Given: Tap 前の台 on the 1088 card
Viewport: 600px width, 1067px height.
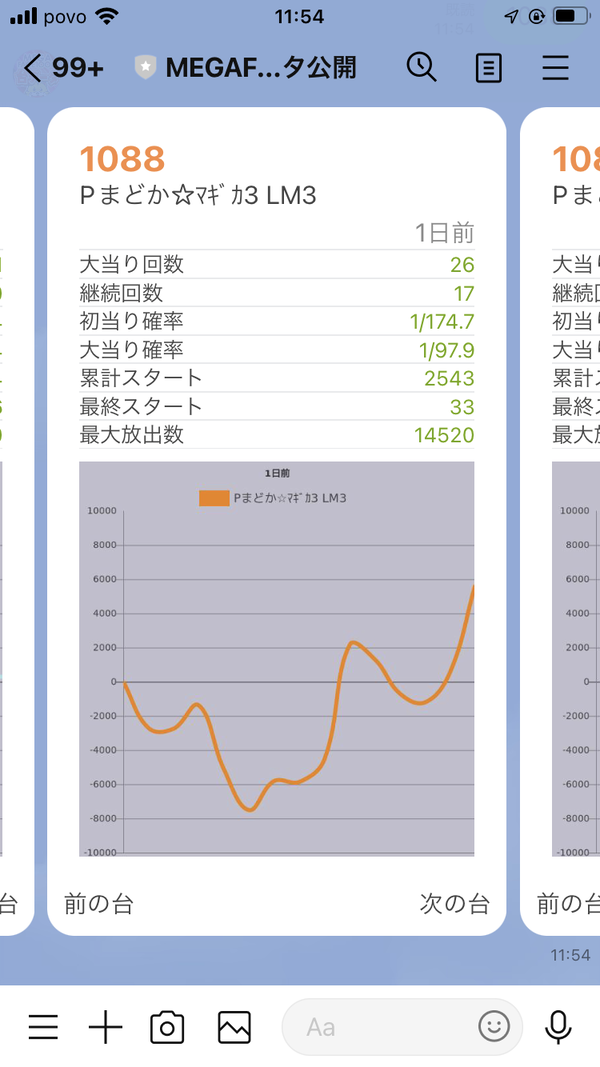Looking at the screenshot, I should [x=99, y=904].
